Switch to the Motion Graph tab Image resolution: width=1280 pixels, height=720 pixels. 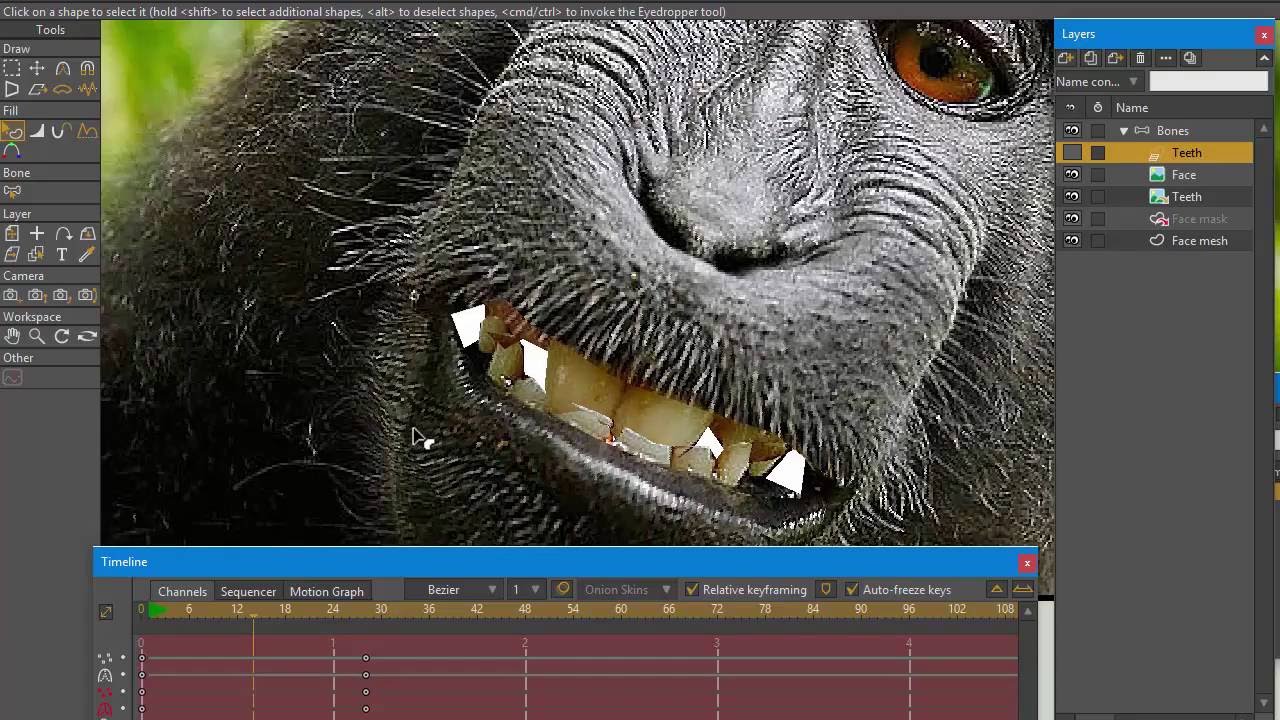[x=327, y=591]
